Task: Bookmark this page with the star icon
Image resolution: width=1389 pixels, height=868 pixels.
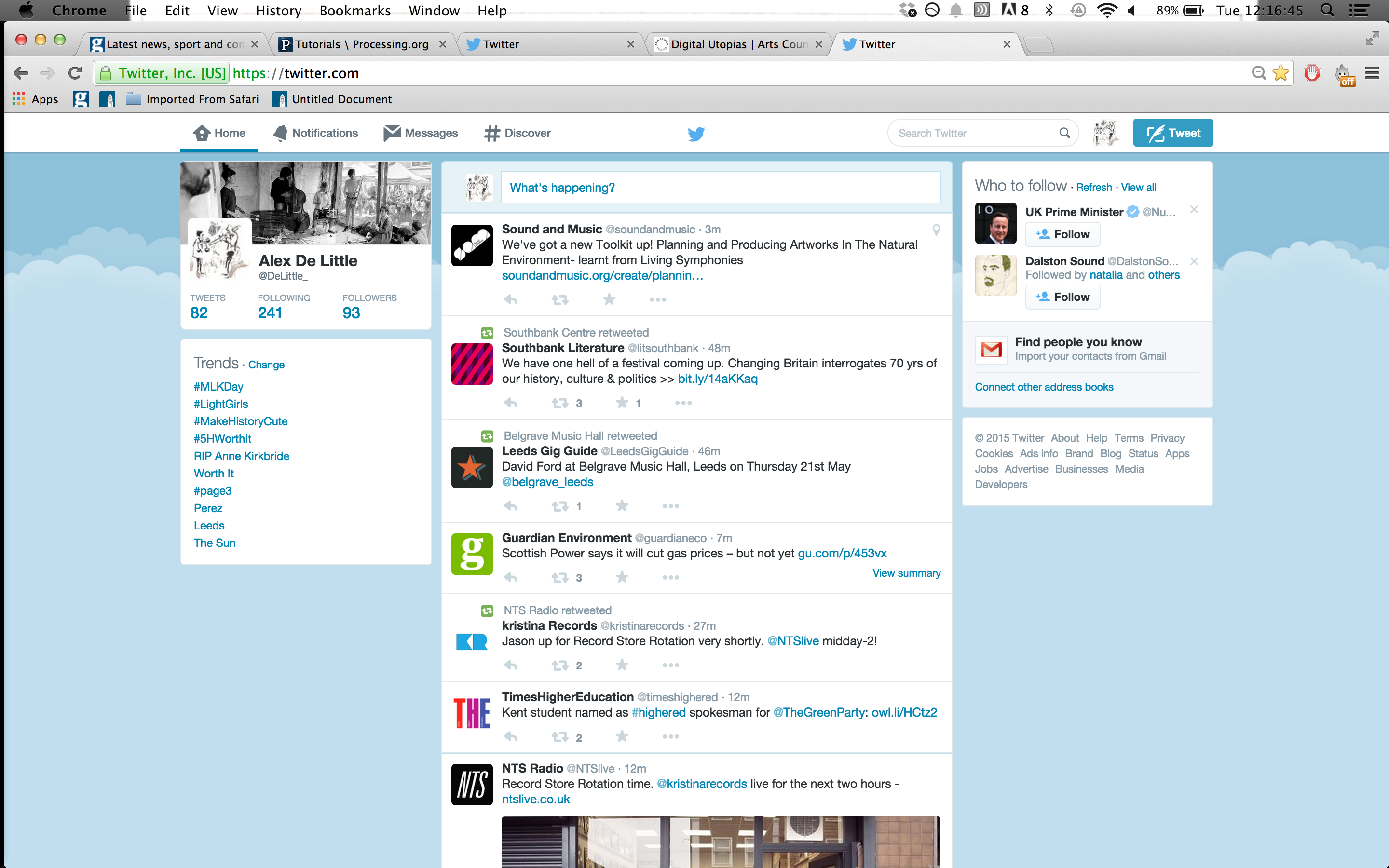Action: (x=1280, y=73)
